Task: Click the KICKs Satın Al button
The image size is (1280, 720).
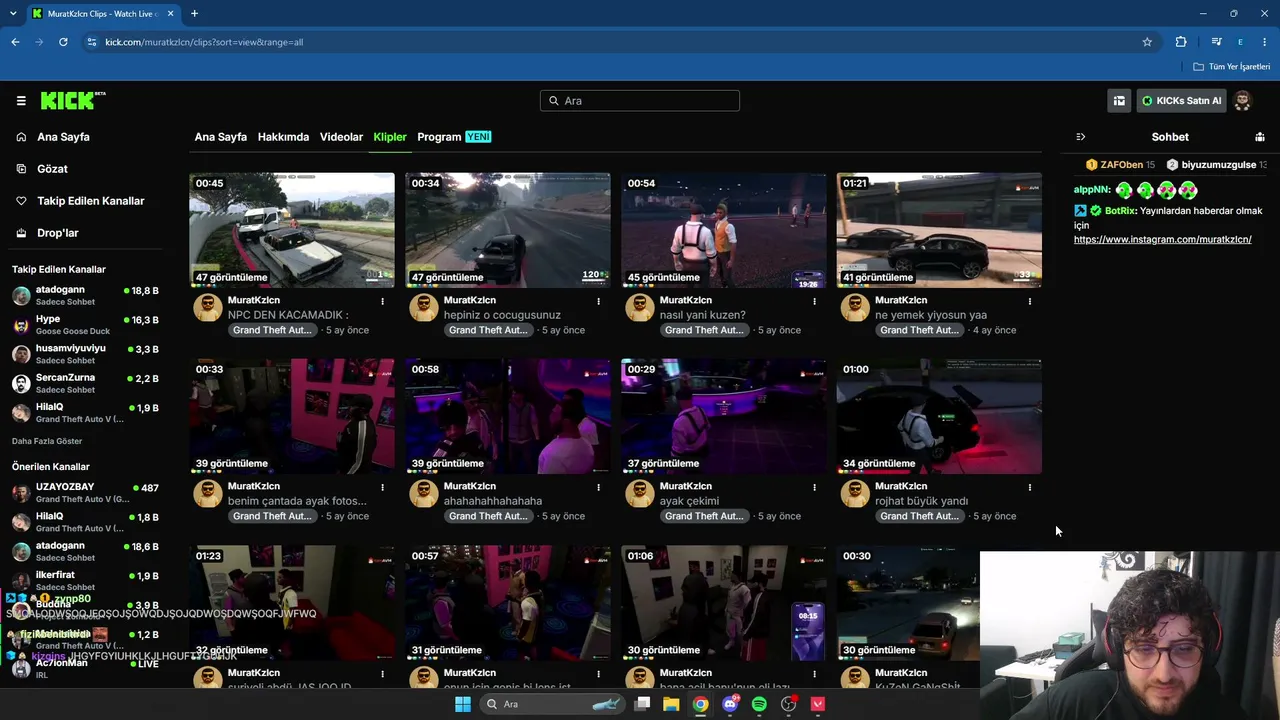Action: pyautogui.click(x=1181, y=101)
